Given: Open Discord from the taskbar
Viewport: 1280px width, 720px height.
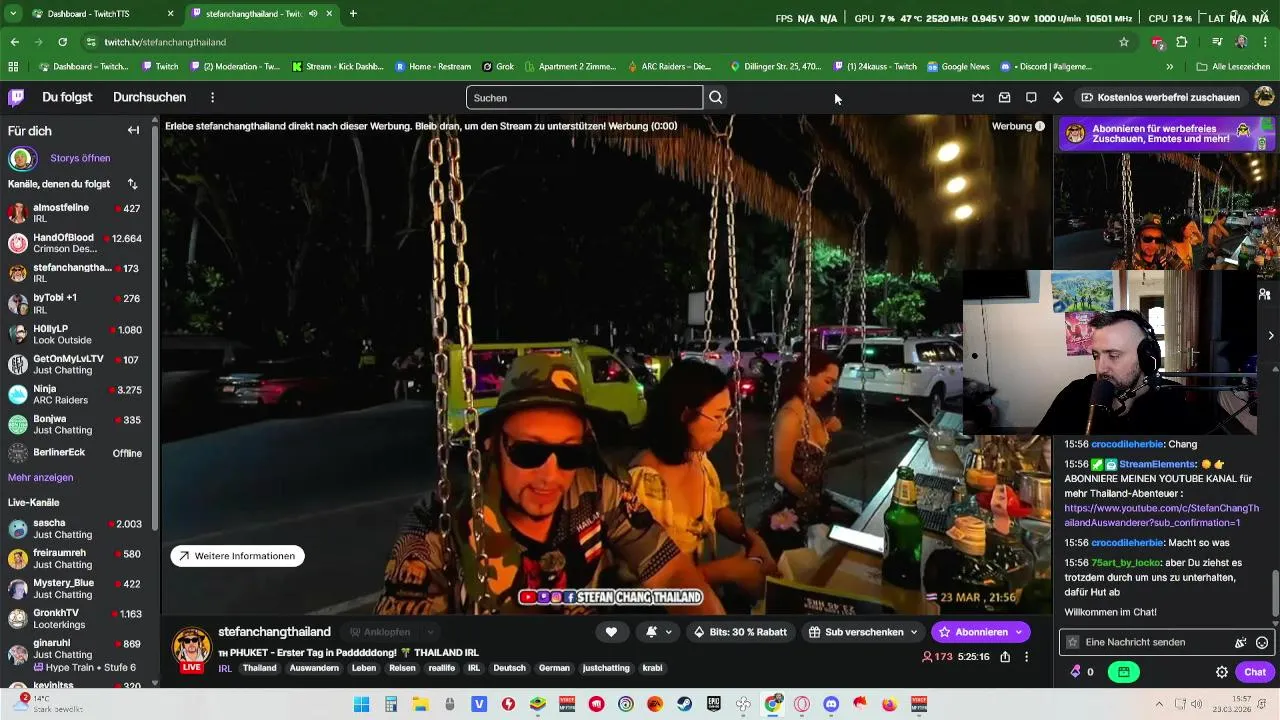Looking at the screenshot, I should click(x=830, y=704).
